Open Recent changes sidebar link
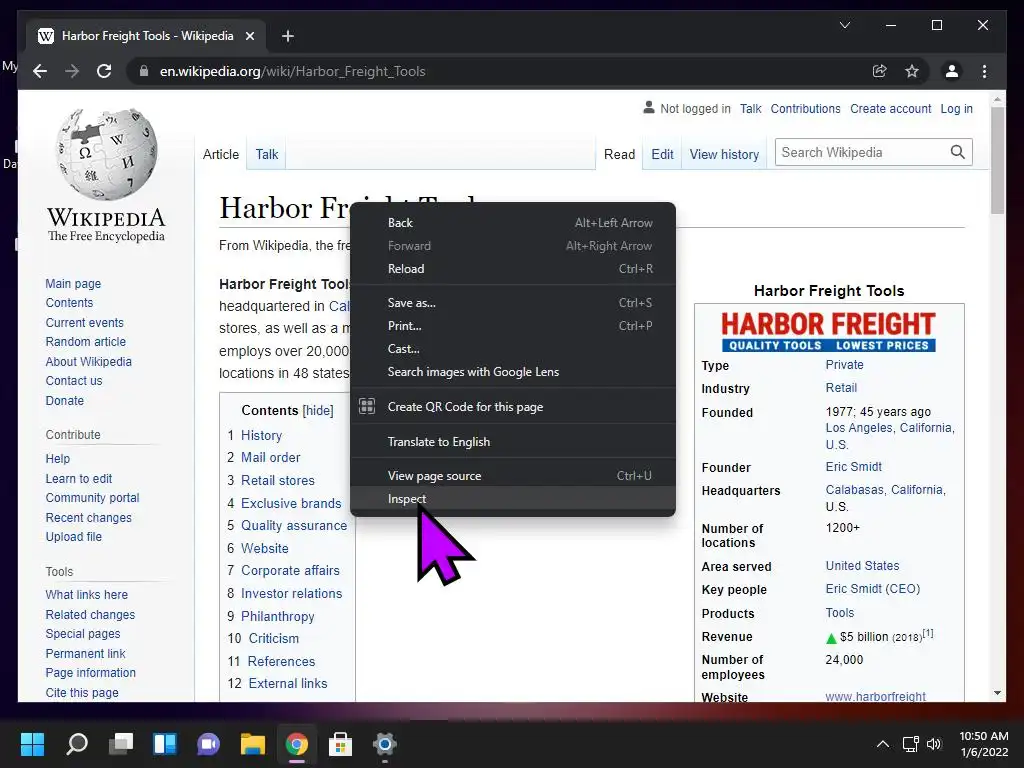Viewport: 1024px width, 768px height. [x=89, y=517]
